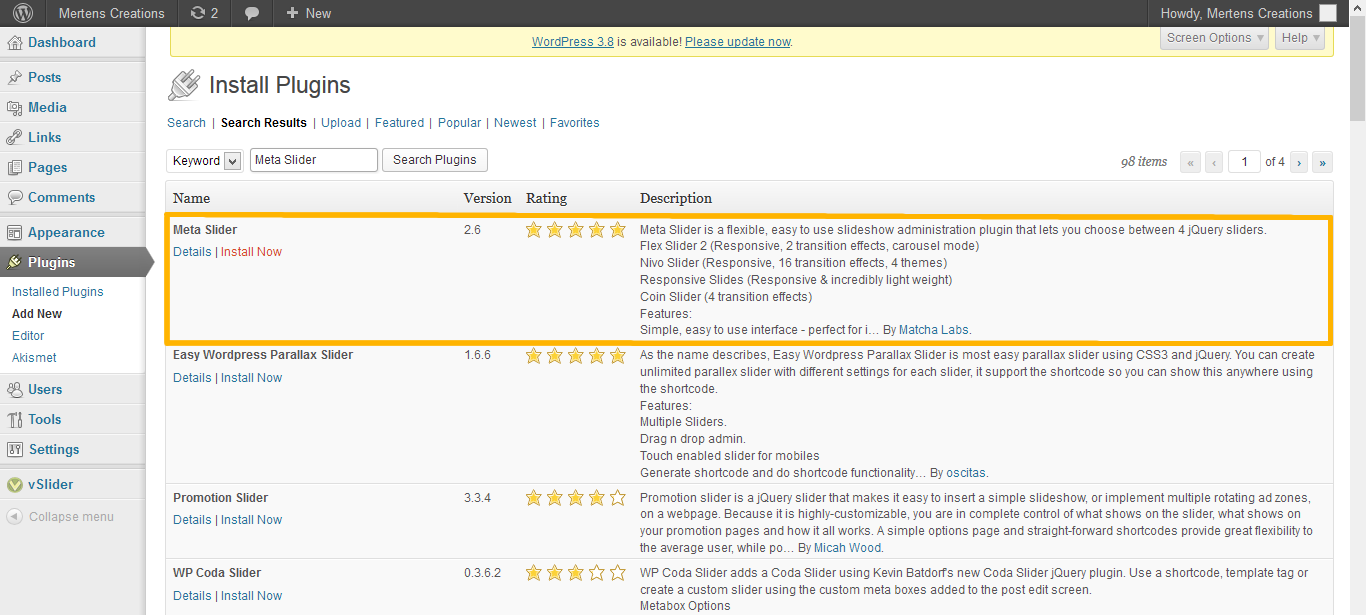This screenshot has height=615, width=1366.
Task: Open Matcha Labs author link
Action: [934, 330]
